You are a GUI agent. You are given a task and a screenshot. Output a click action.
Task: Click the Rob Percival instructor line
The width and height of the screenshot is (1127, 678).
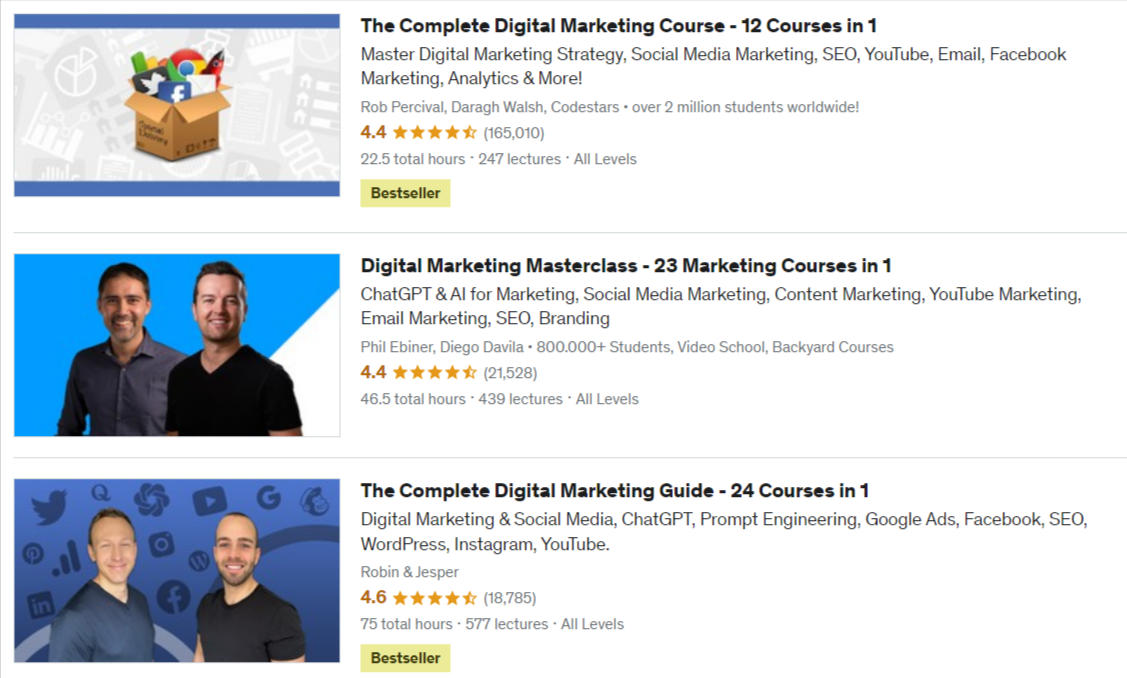(610, 107)
